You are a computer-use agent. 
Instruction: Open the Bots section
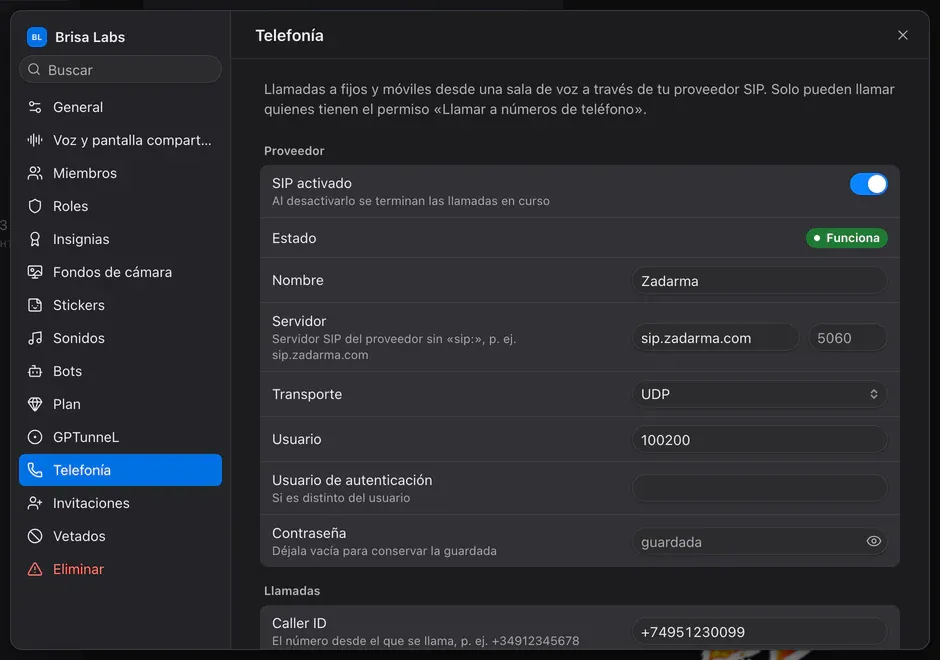(120, 371)
